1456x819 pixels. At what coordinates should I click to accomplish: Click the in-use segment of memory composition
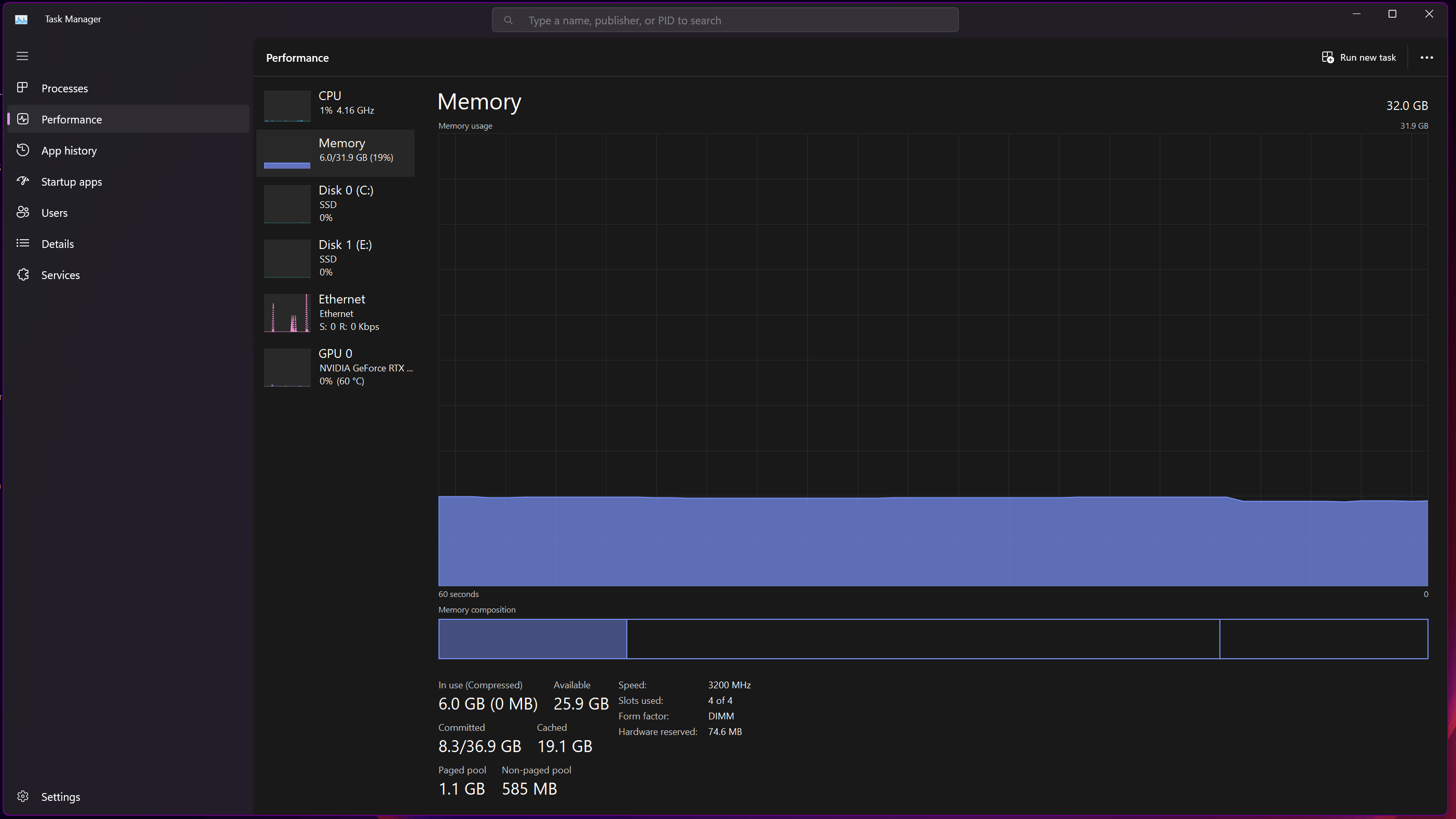coord(532,639)
